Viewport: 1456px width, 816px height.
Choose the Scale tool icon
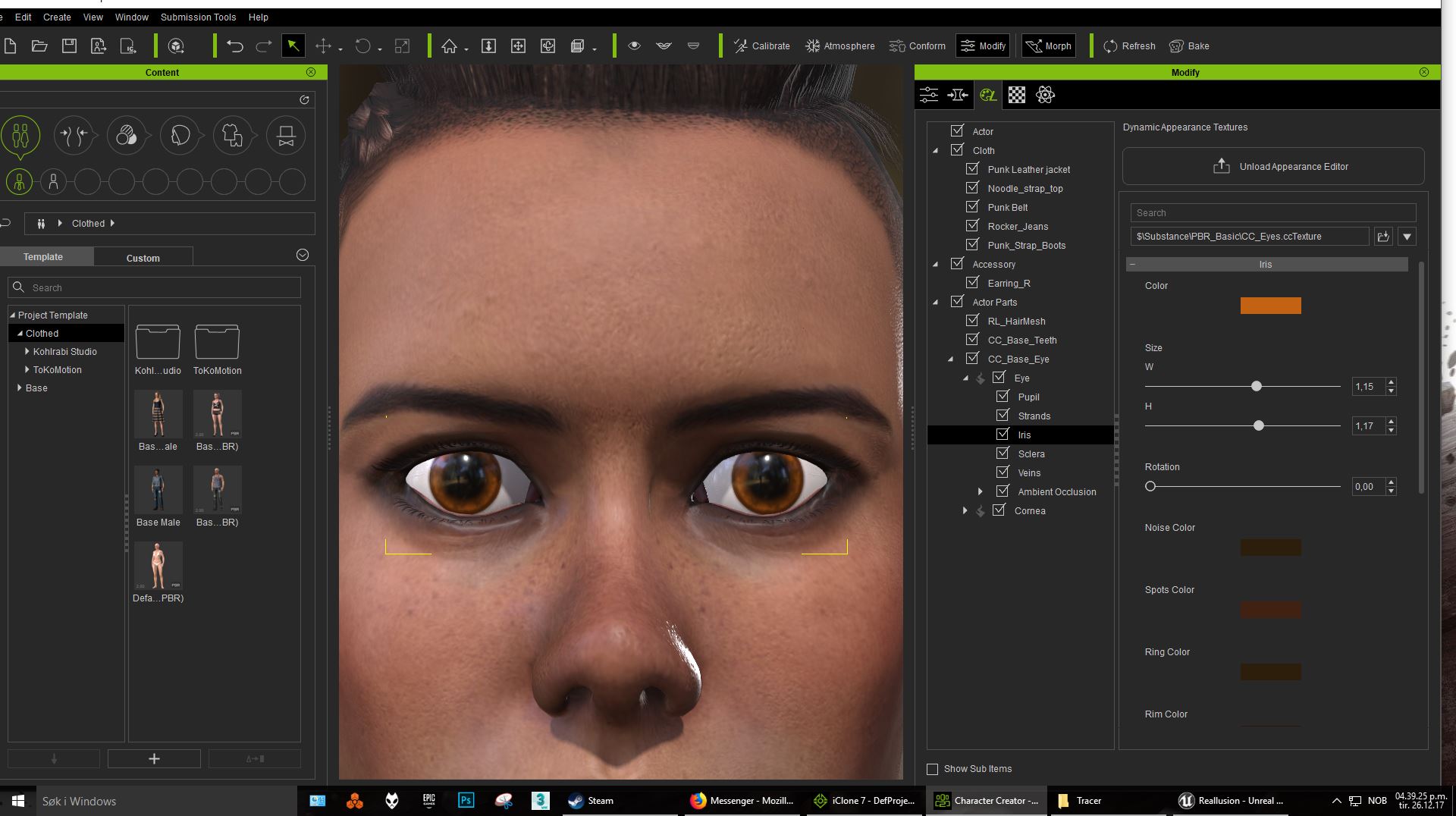pyautogui.click(x=402, y=46)
